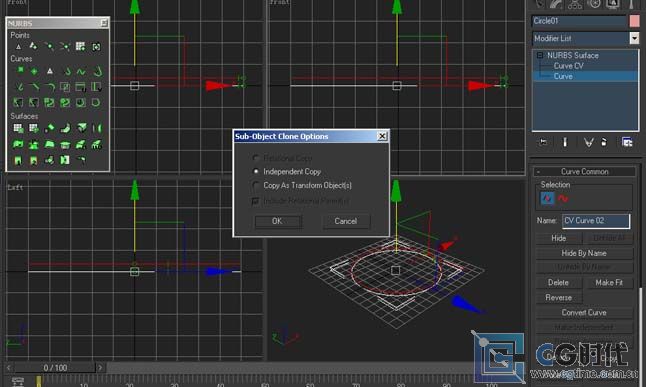The height and width of the screenshot is (387, 646).
Task: Choose the Copy As Transform Object(s) option
Action: click(256, 185)
